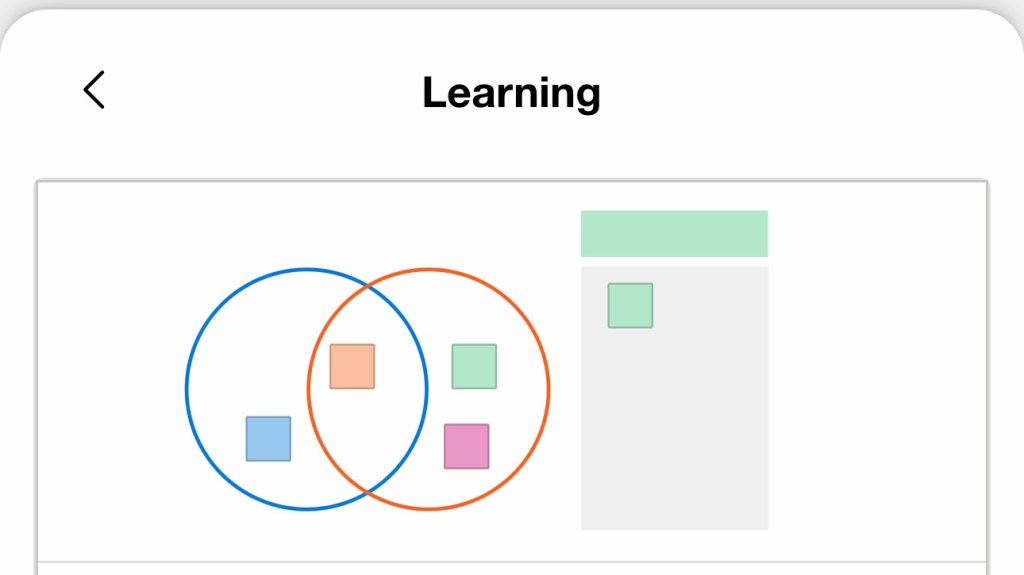Click the orange circle outline

(x=549, y=389)
